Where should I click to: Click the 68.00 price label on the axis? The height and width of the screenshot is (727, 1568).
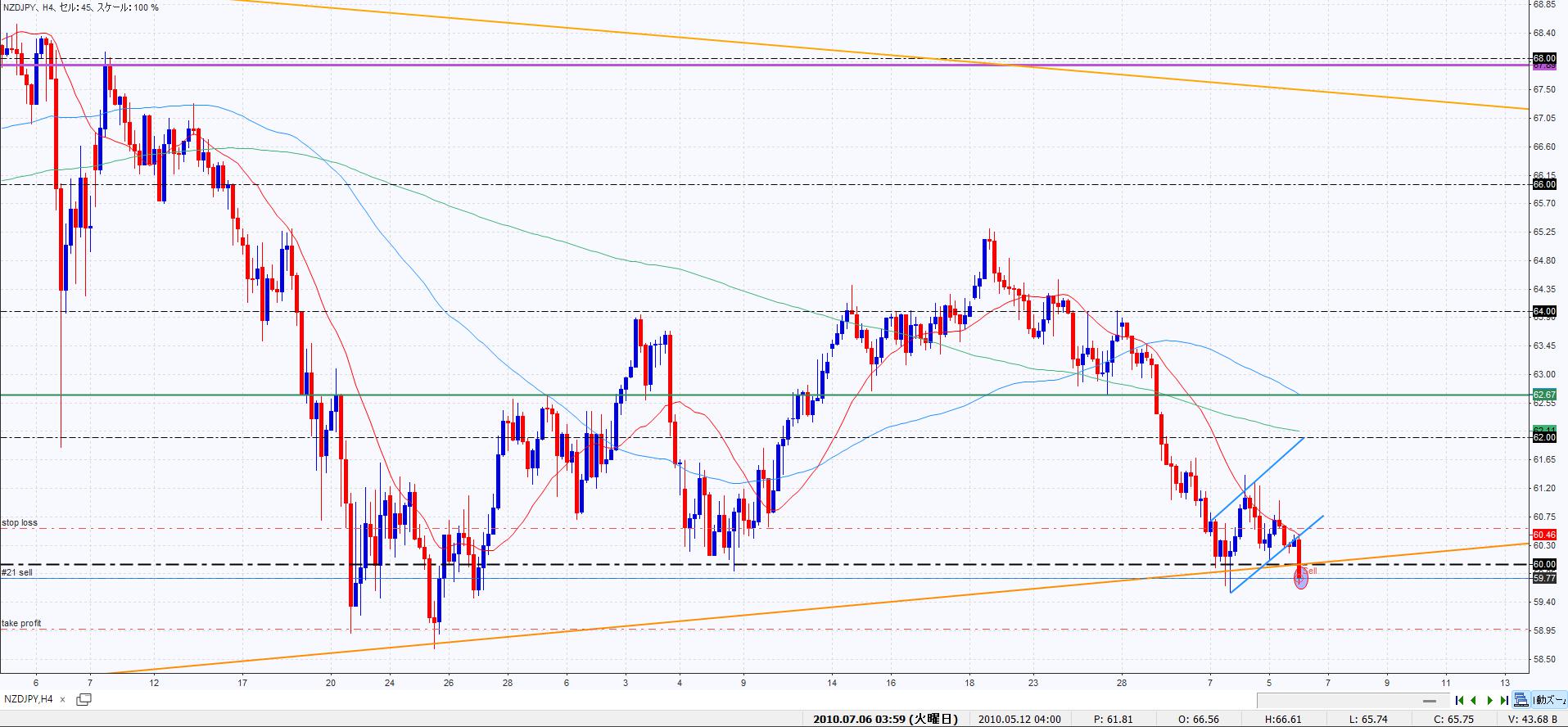pos(1543,58)
